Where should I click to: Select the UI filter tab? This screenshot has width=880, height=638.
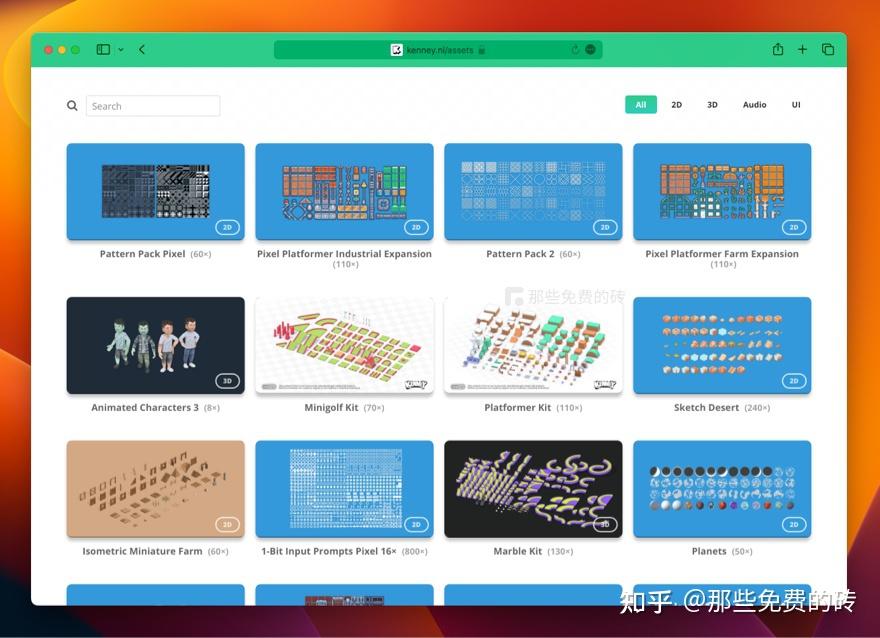[796, 104]
